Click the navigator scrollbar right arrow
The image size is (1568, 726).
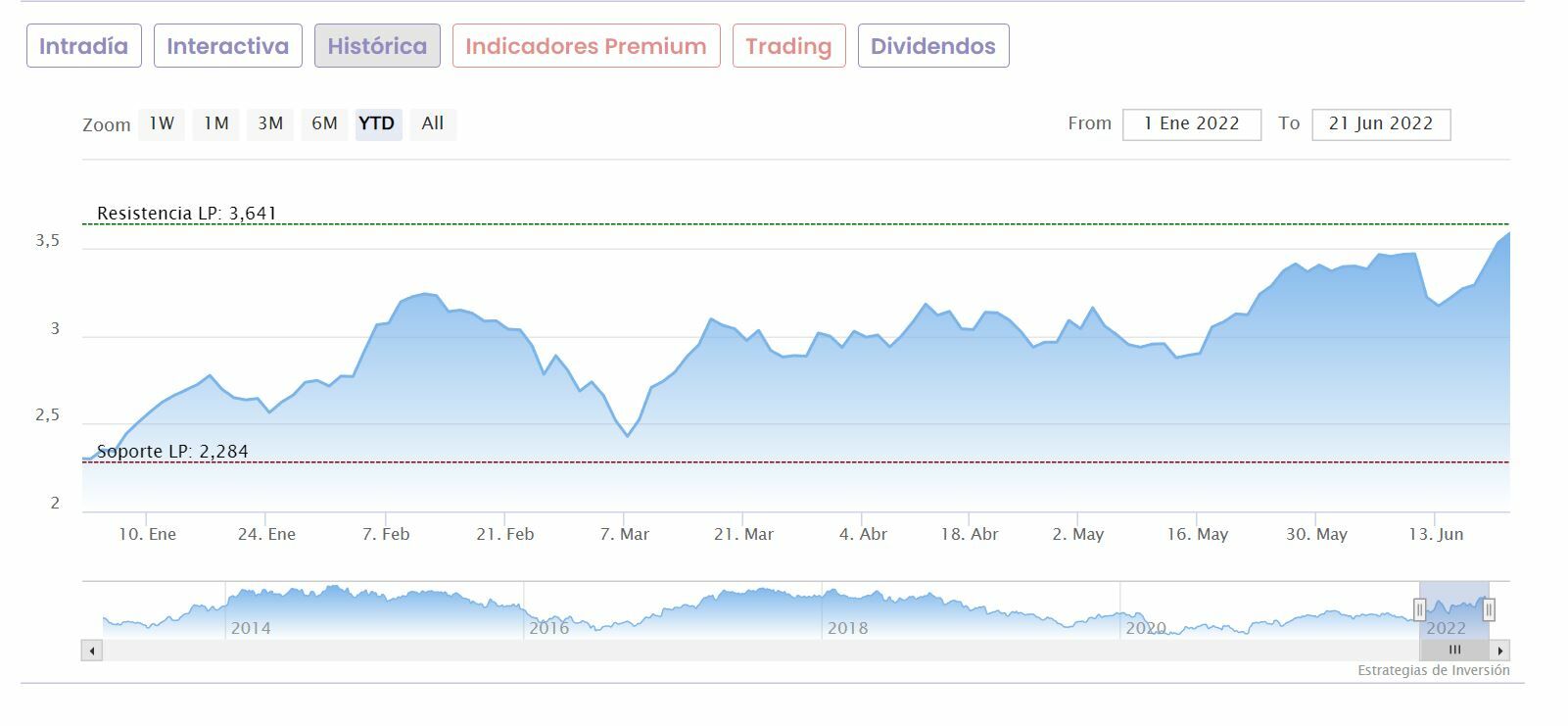[1499, 651]
